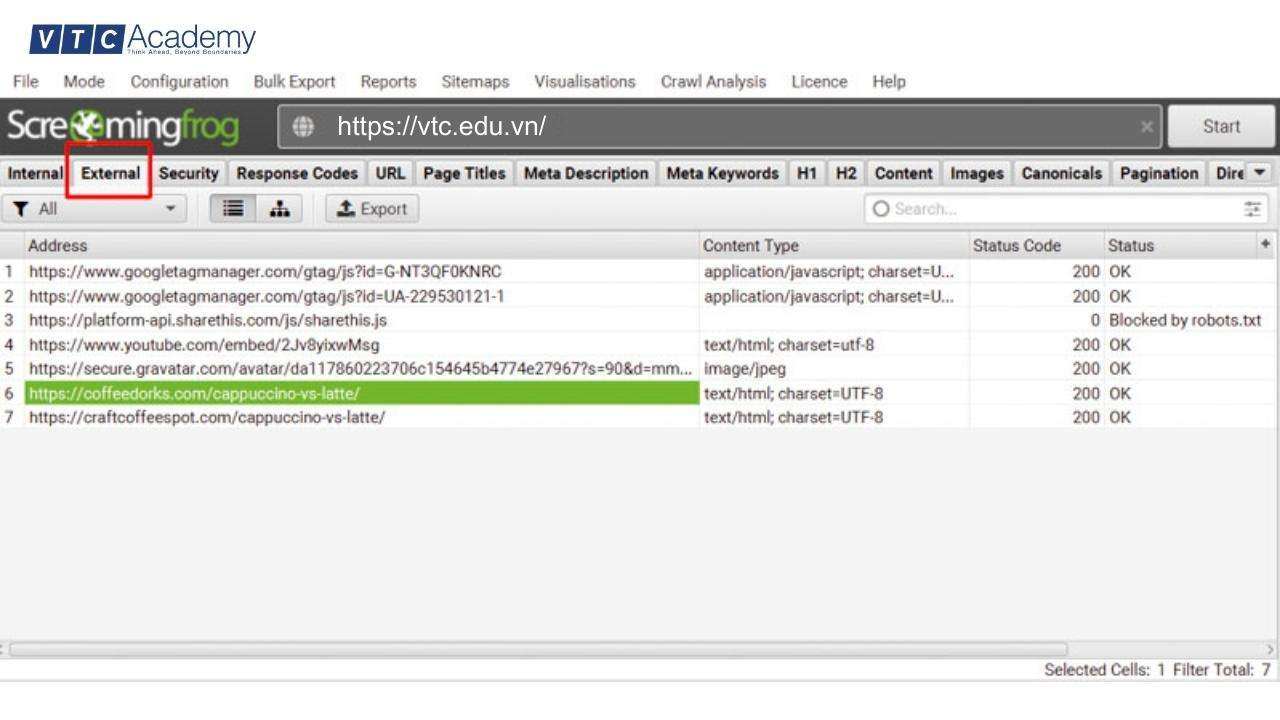Open the Bulk Export menu
The height and width of the screenshot is (720, 1280).
294,82
